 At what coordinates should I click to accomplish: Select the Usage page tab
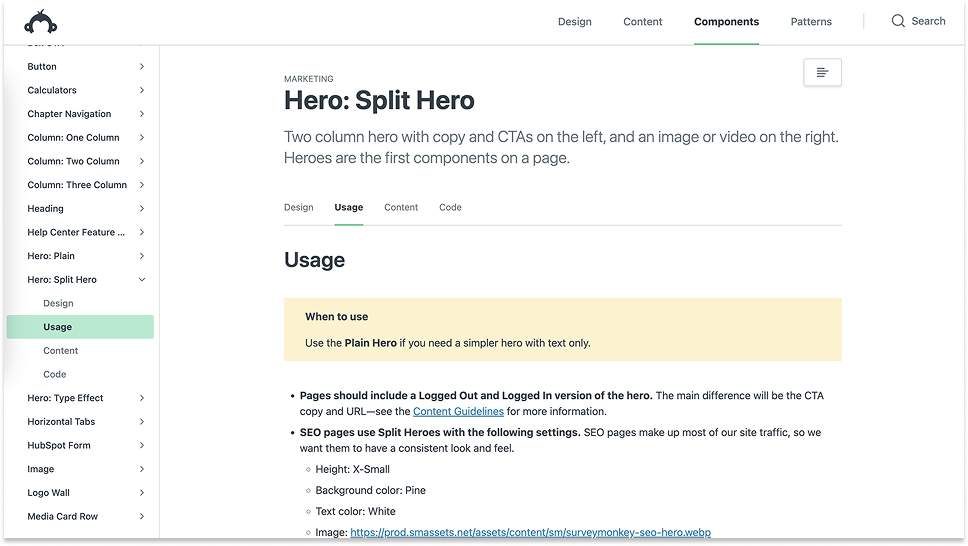[x=349, y=208]
